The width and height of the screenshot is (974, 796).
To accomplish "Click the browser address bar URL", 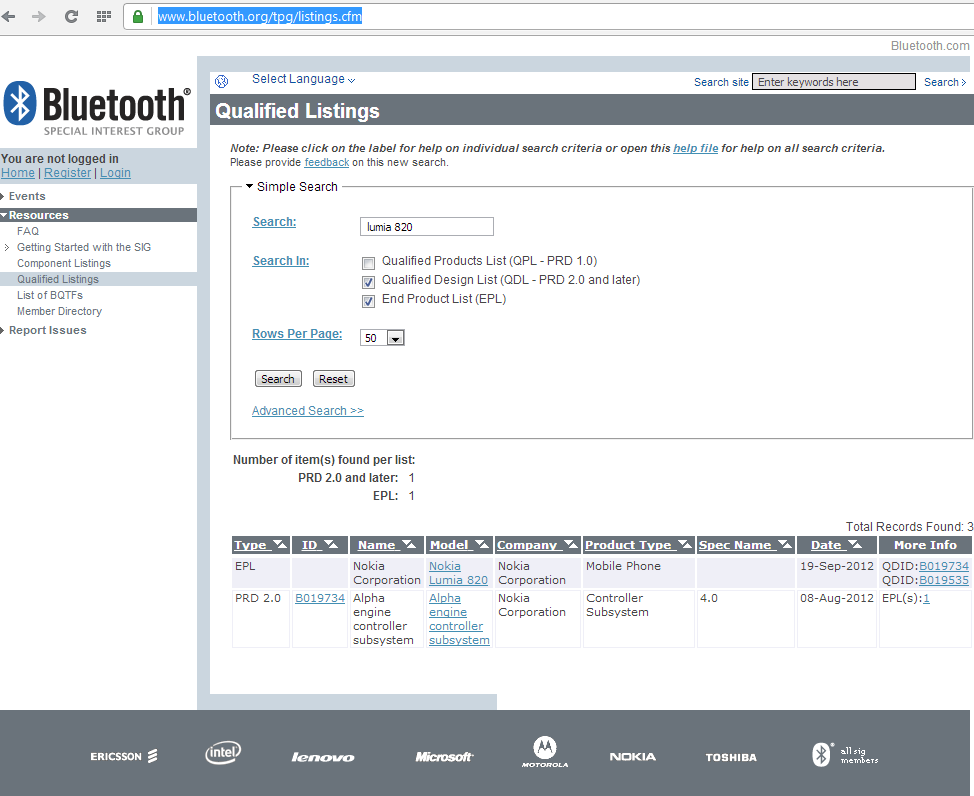I will coord(260,16).
